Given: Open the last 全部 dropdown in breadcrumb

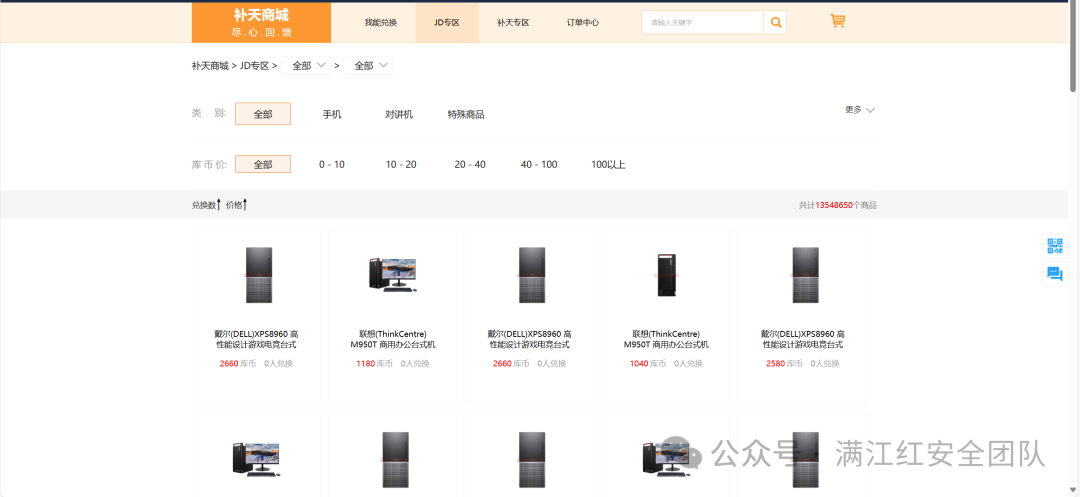Looking at the screenshot, I should pos(368,65).
